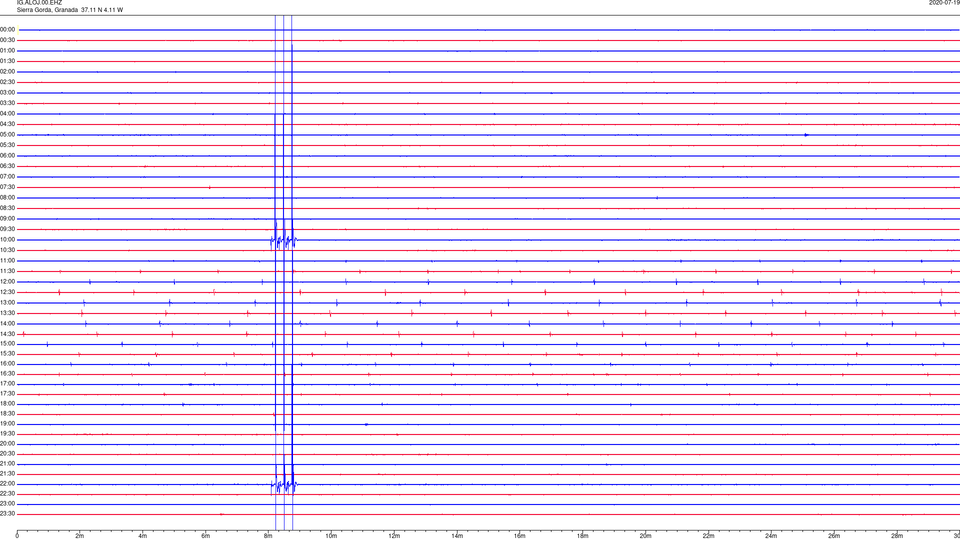Click the 8m tick on the minute axis
This screenshot has width=960, height=540.
[x=268, y=536]
